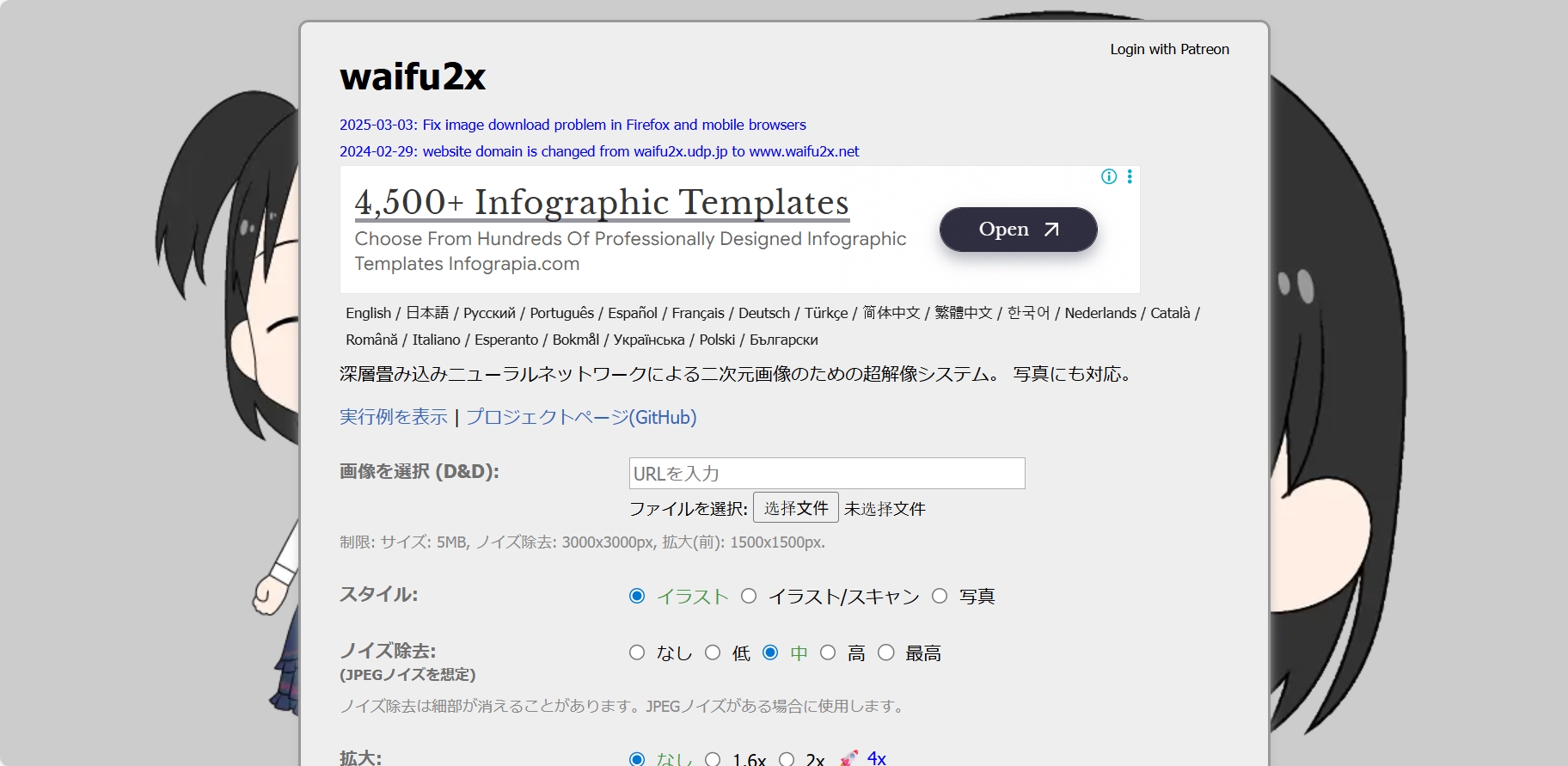Screen dimensions: 1568x766
Task: Focus the URLを入力 text field
Action: tap(827, 474)
